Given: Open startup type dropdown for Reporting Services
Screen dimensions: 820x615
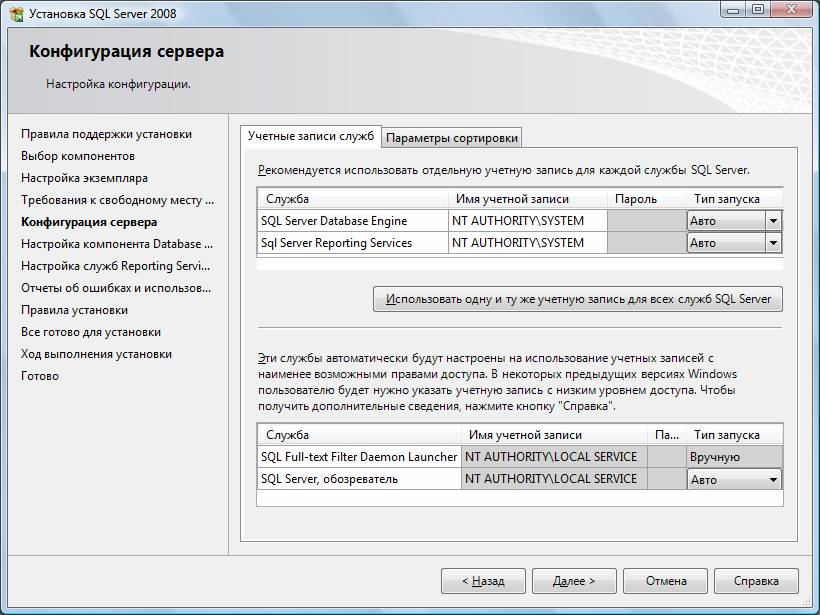Looking at the screenshot, I should click(772, 243).
